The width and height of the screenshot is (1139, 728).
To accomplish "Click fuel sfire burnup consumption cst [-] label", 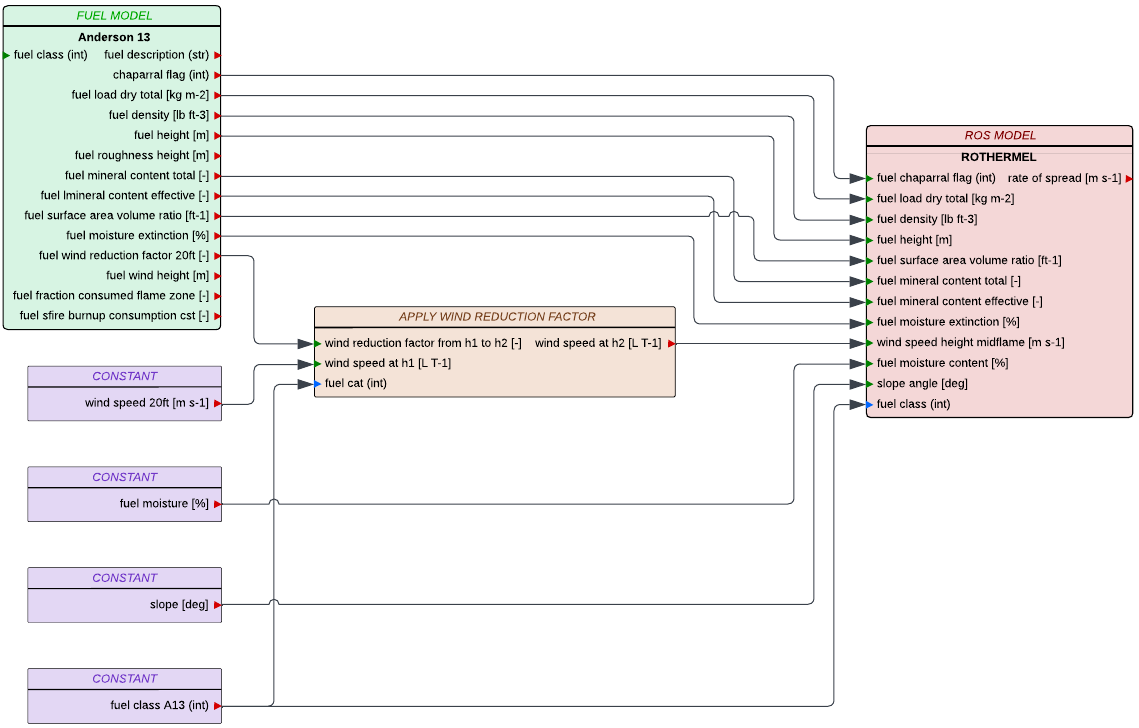I will pyautogui.click(x=115, y=315).
